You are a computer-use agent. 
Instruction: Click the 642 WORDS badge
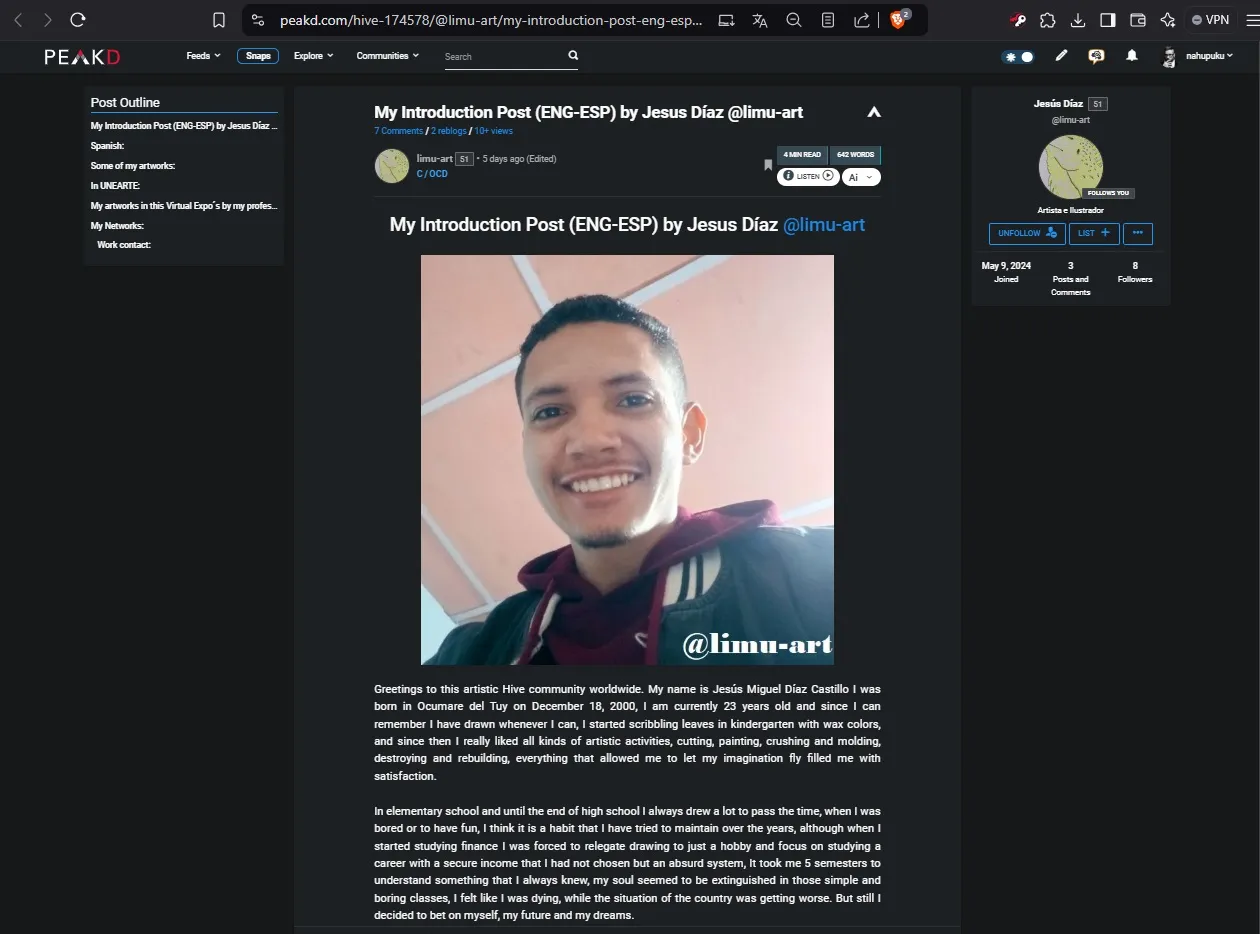click(x=855, y=155)
